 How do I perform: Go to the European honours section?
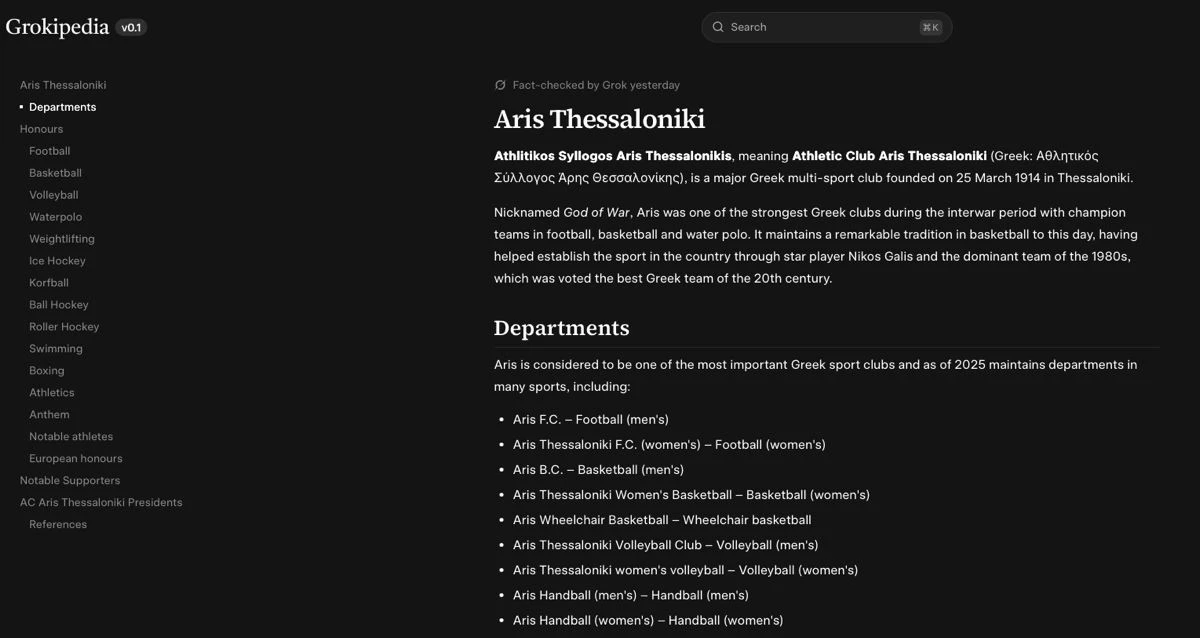[75, 459]
